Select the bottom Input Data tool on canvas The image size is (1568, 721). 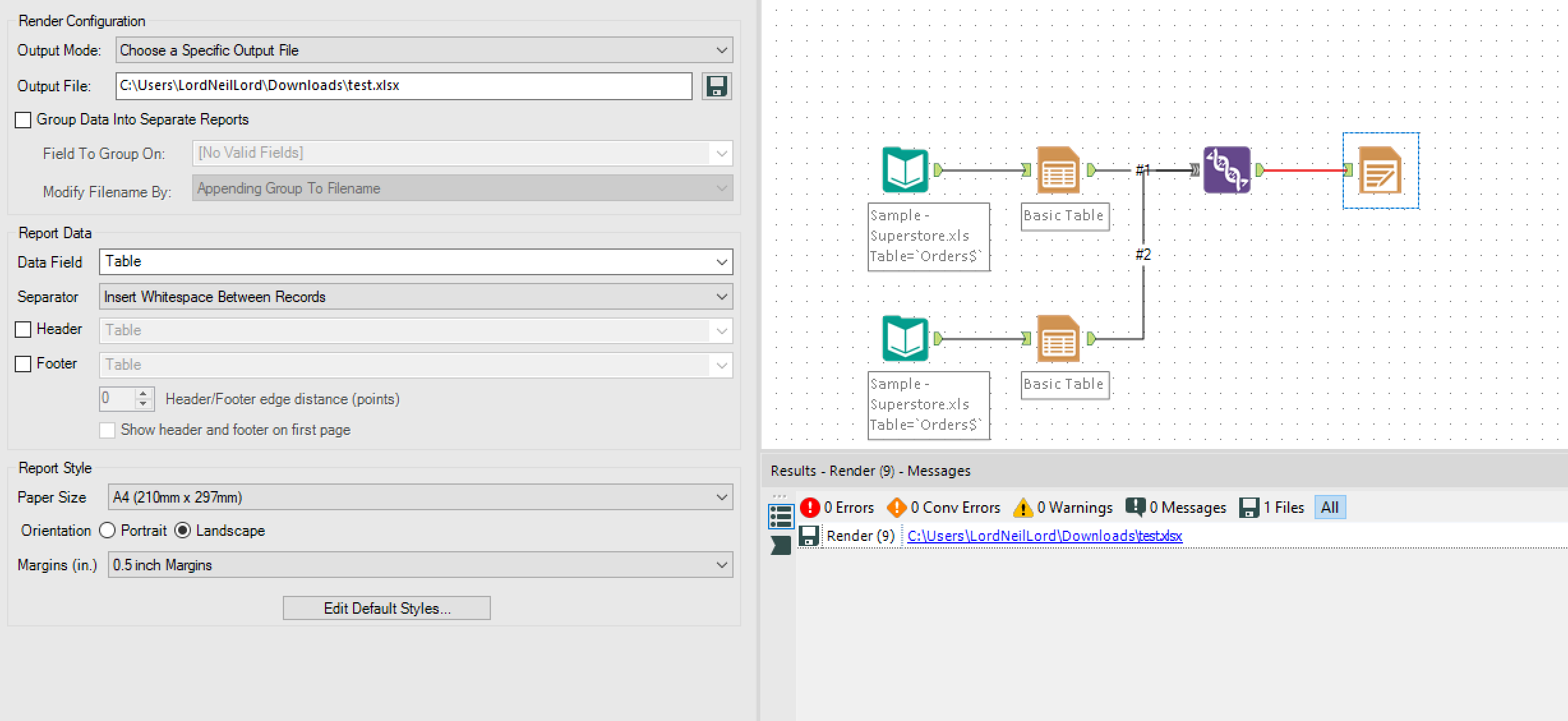pyautogui.click(x=905, y=338)
